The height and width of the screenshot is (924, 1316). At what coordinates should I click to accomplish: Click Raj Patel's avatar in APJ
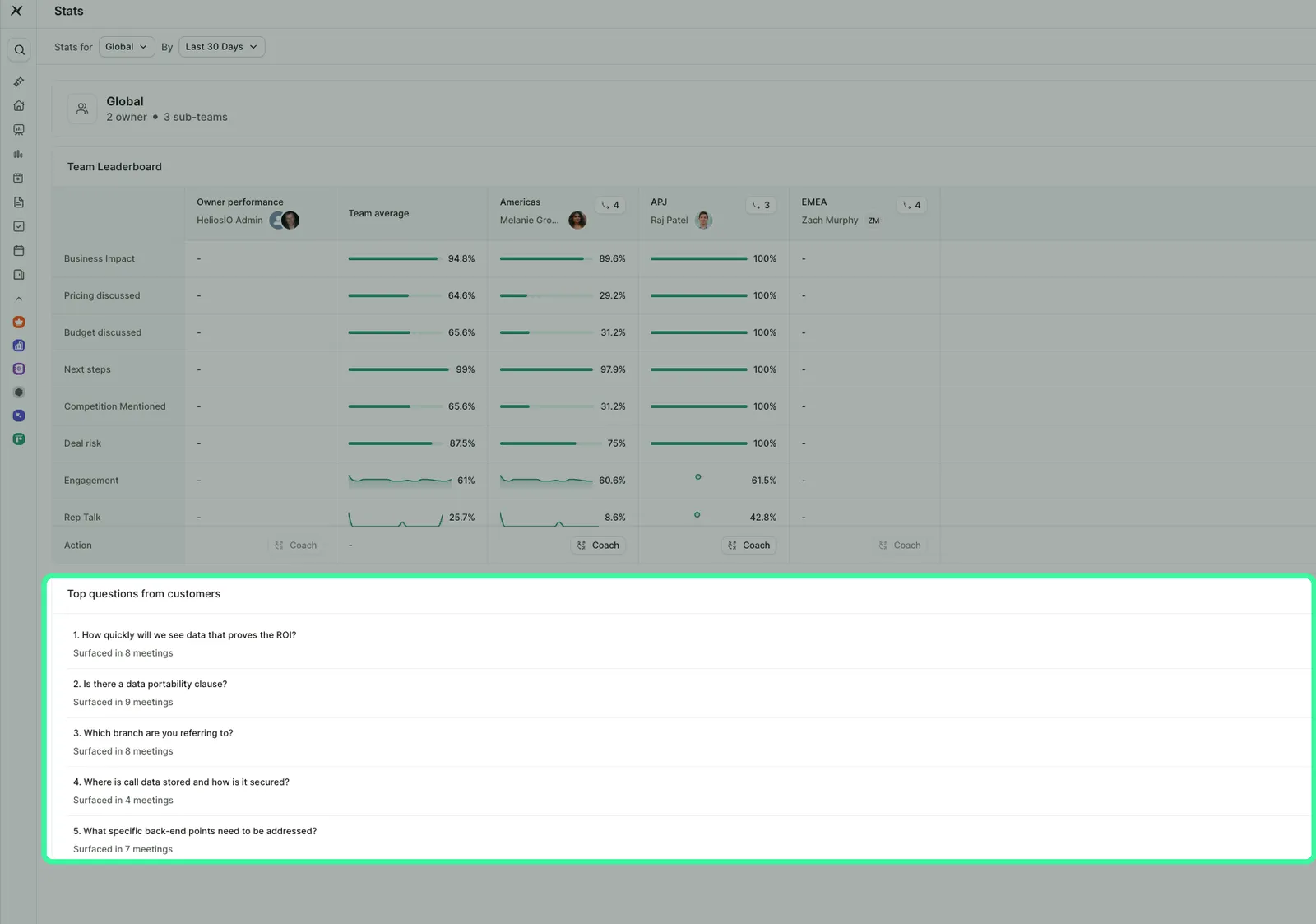click(x=703, y=221)
